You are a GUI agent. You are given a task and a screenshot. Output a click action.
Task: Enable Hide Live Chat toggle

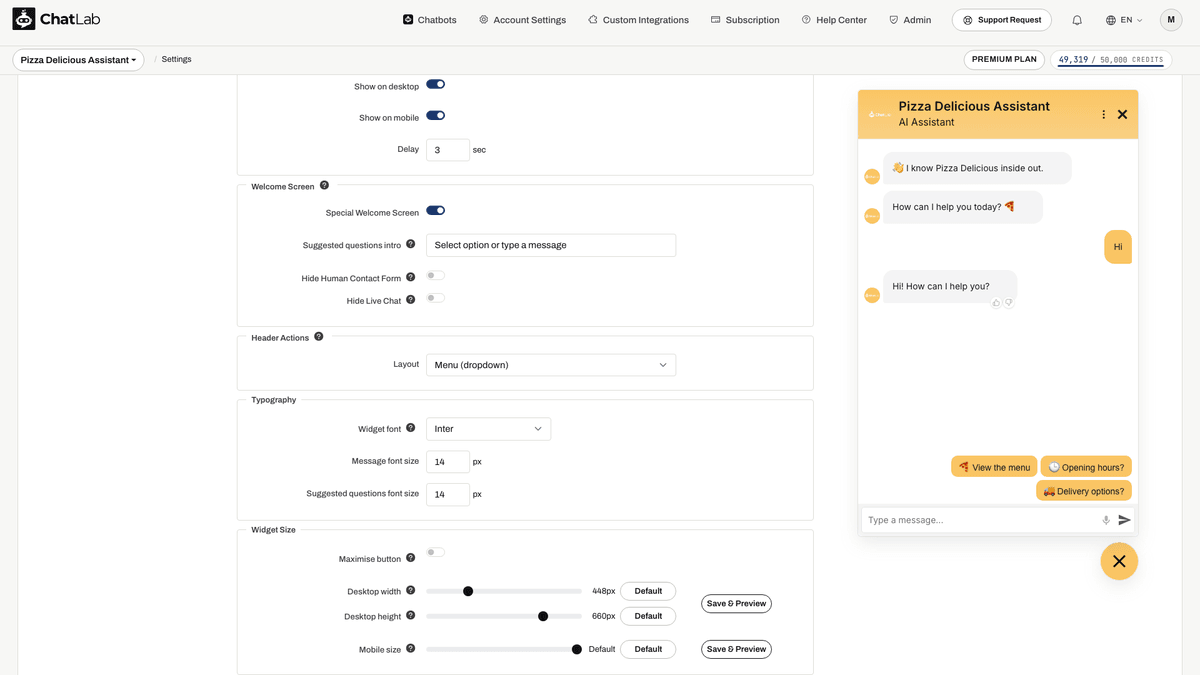click(x=436, y=298)
